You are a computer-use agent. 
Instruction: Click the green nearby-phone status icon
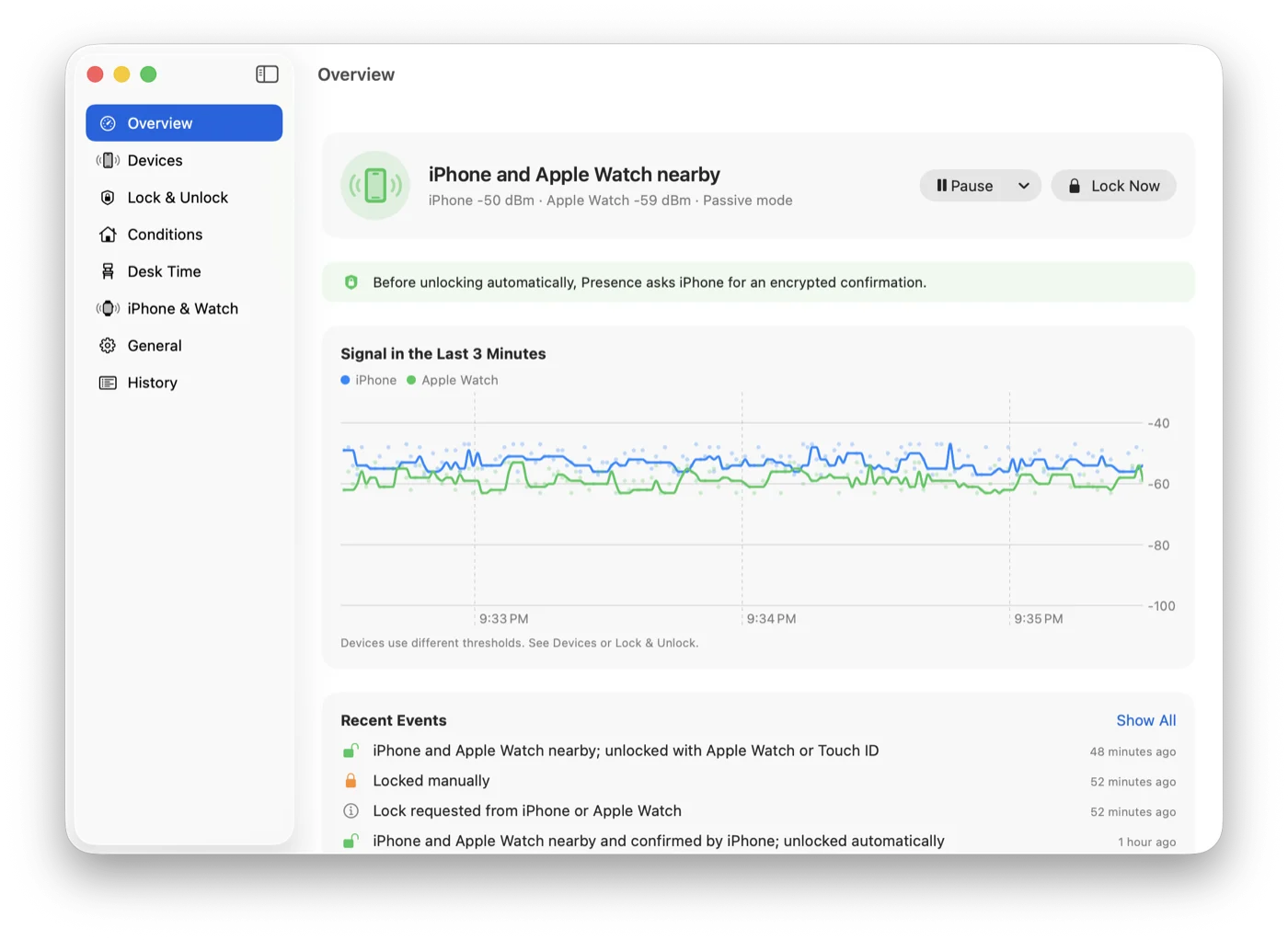(375, 186)
